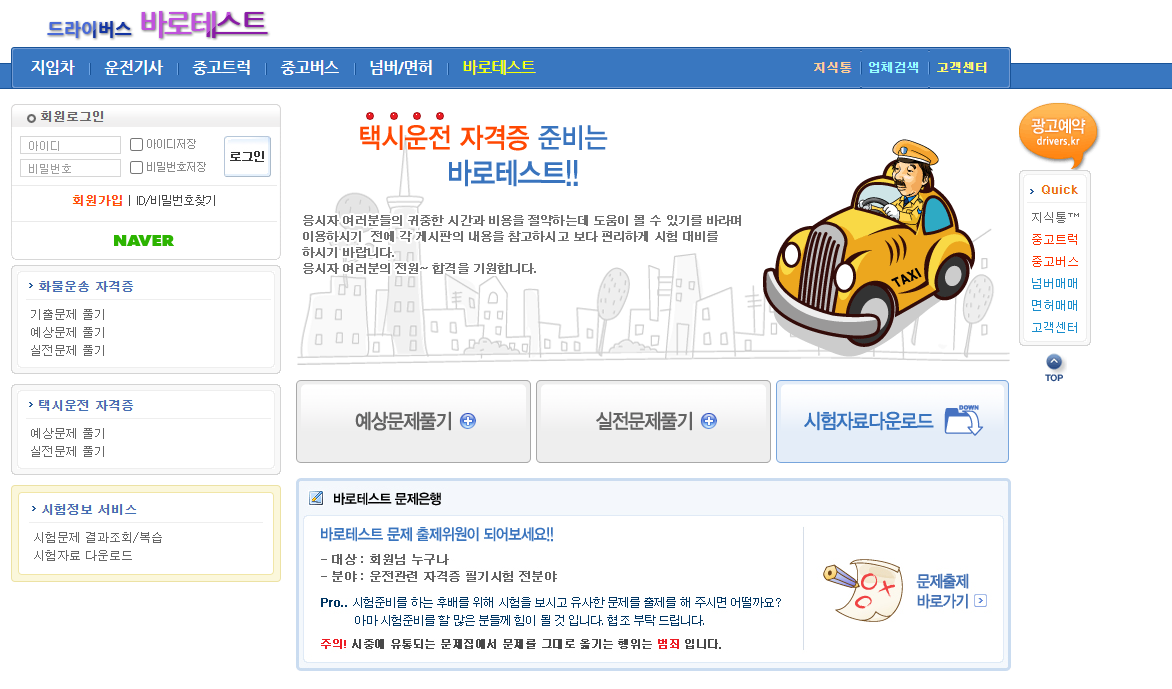Screen dimensions: 1172x689
Task: Click the large 실전문제풀기 button
Action: [653, 421]
